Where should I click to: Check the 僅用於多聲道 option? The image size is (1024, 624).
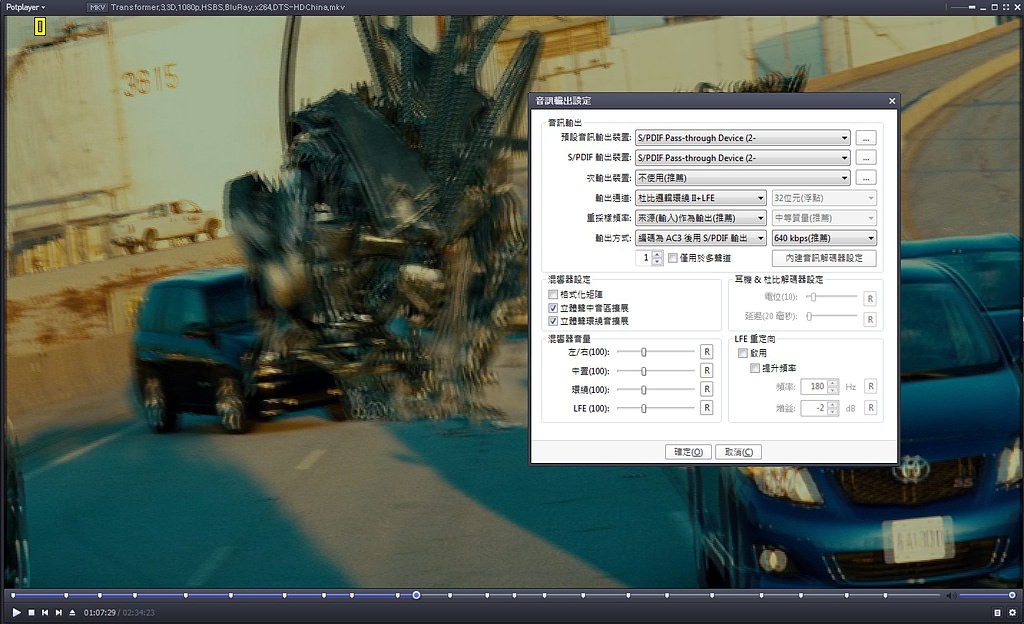(673, 258)
